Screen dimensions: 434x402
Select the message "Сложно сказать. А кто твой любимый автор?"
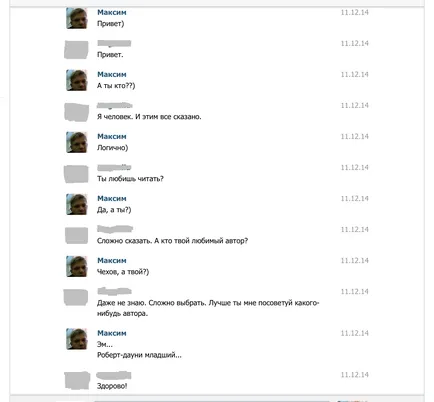click(172, 241)
